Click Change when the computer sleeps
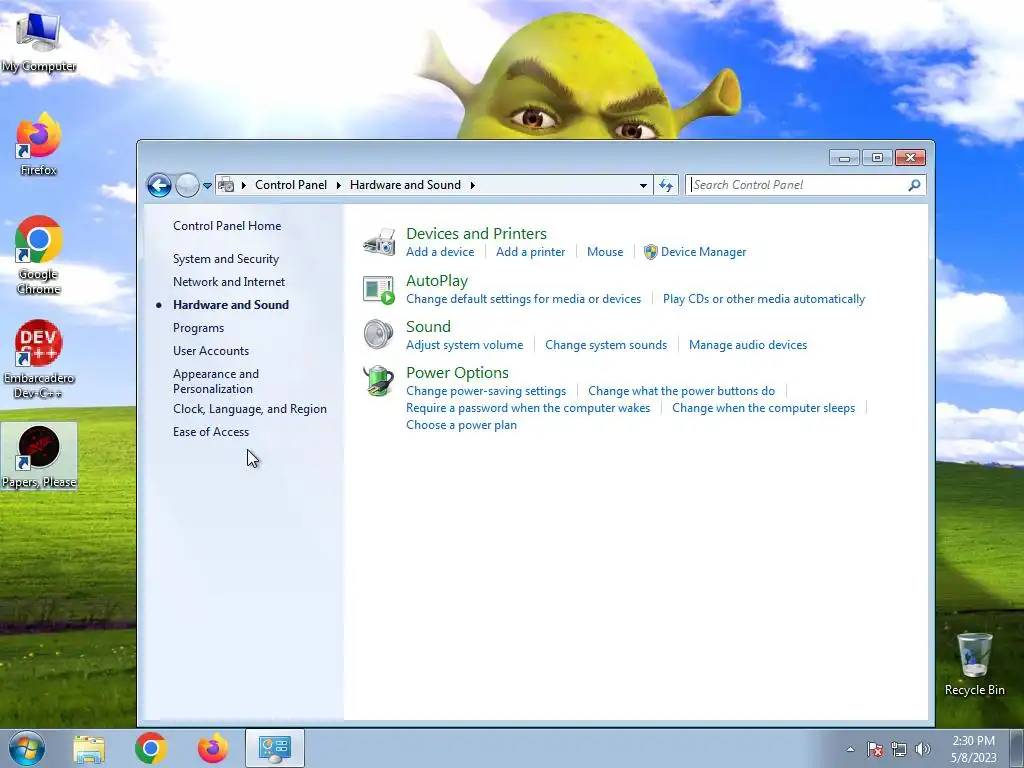Screen dimensions: 1024x768 point(763,408)
